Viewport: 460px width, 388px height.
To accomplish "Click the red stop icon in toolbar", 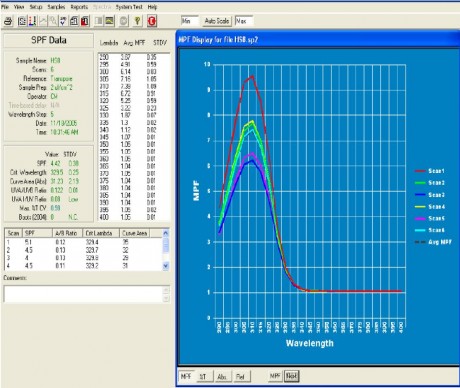I will (x=152, y=21).
